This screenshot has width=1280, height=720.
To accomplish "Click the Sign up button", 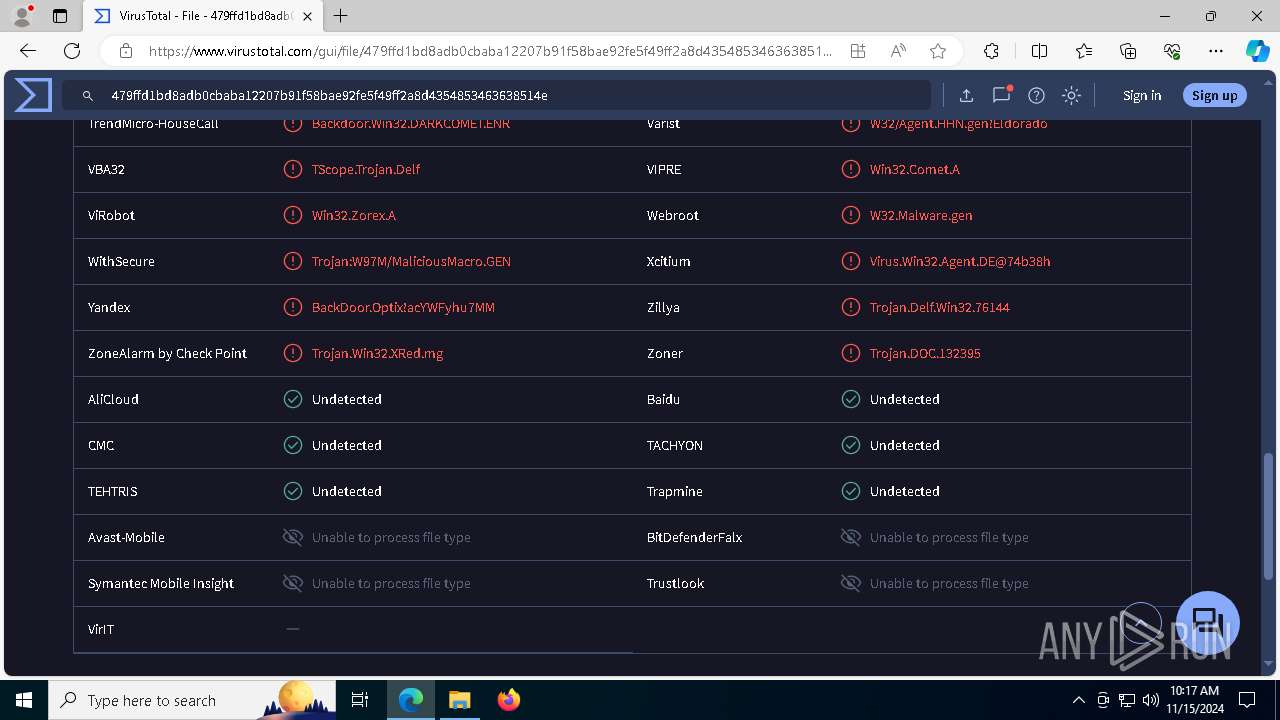I will tap(1214, 95).
